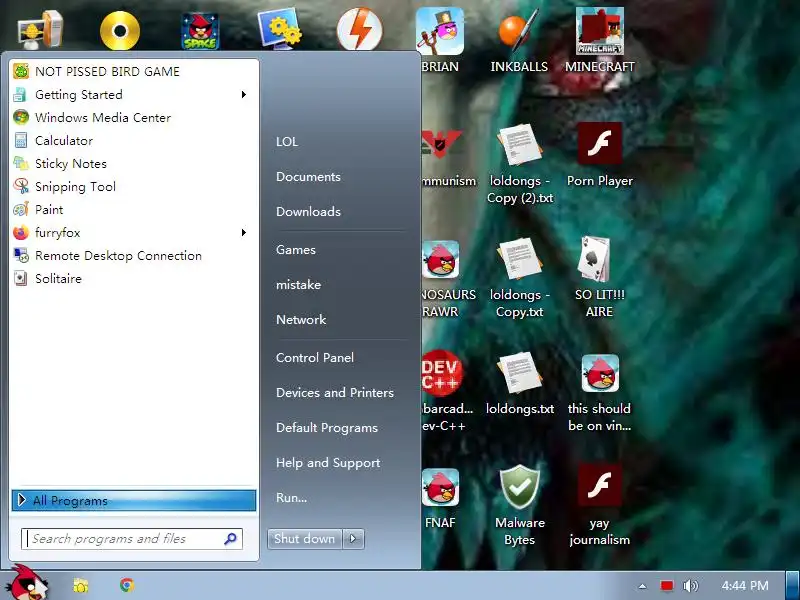Image resolution: width=800 pixels, height=600 pixels.
Task: Start the Snipping Tool
Action: [134, 186]
